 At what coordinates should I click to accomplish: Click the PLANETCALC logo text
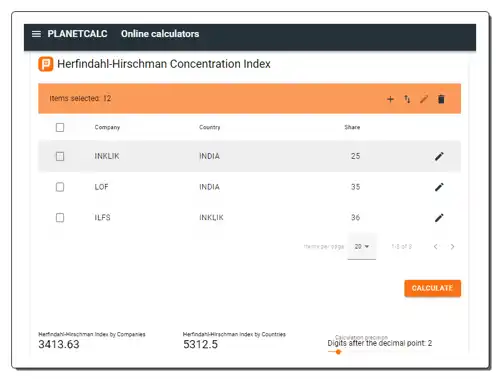[x=77, y=34]
